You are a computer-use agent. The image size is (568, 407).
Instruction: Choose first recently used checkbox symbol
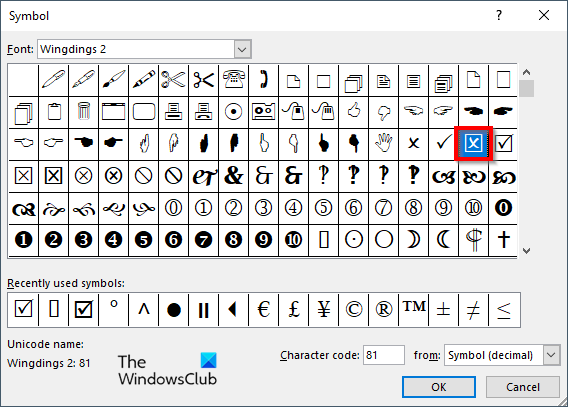tap(23, 310)
